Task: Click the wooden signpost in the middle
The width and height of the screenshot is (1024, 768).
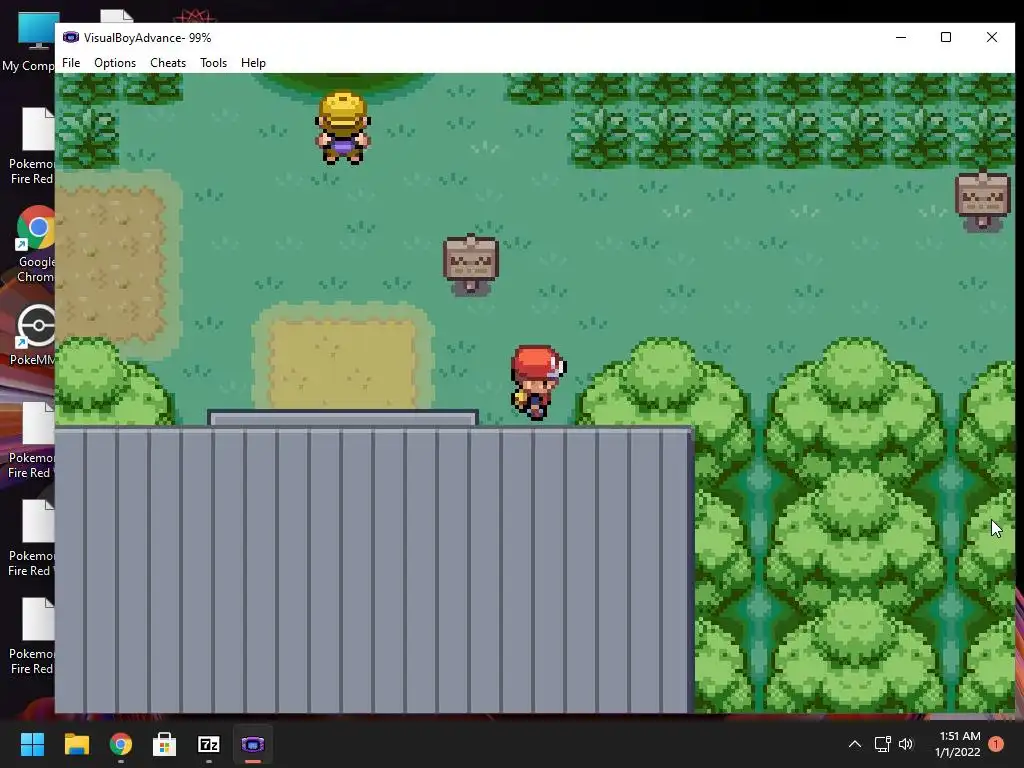Action: 471,264
